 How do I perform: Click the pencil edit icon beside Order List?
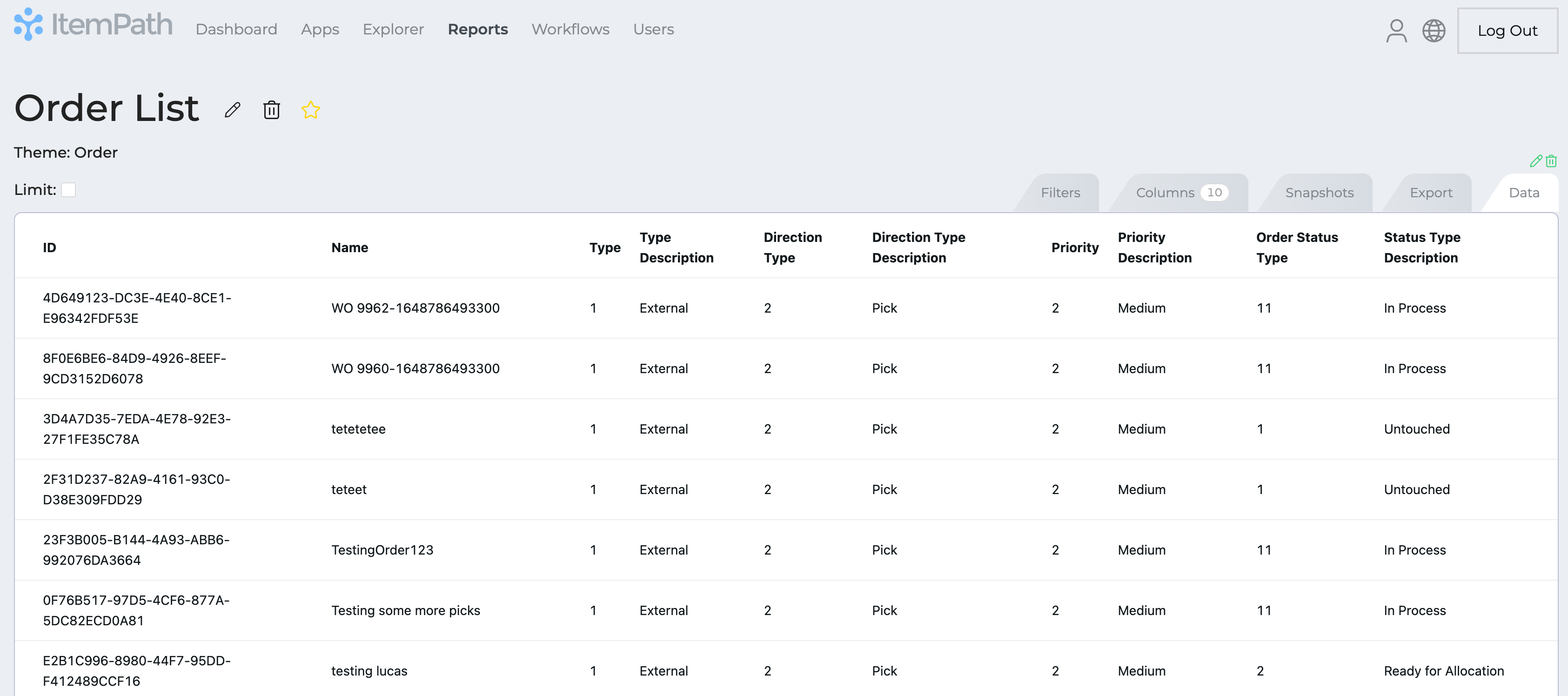232,110
